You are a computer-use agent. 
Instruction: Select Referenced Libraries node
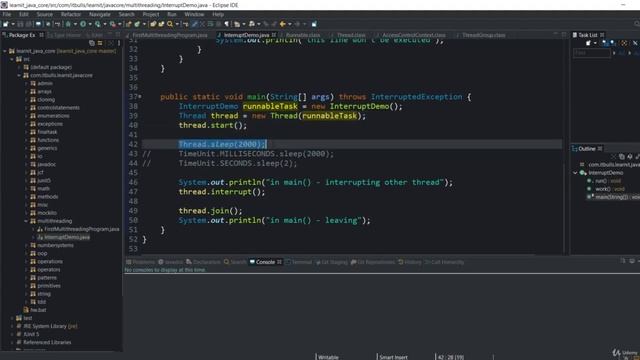click(47, 342)
